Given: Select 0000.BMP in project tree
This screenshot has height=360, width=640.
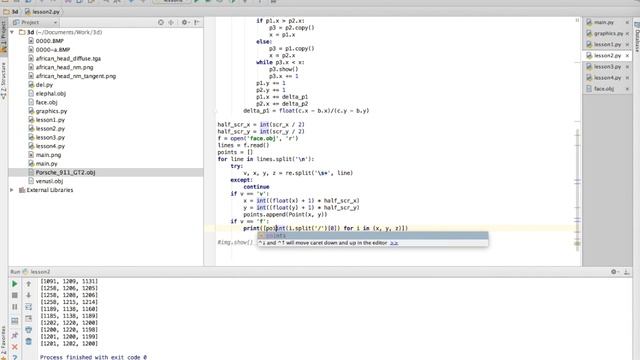Looking at the screenshot, I should tap(49, 41).
